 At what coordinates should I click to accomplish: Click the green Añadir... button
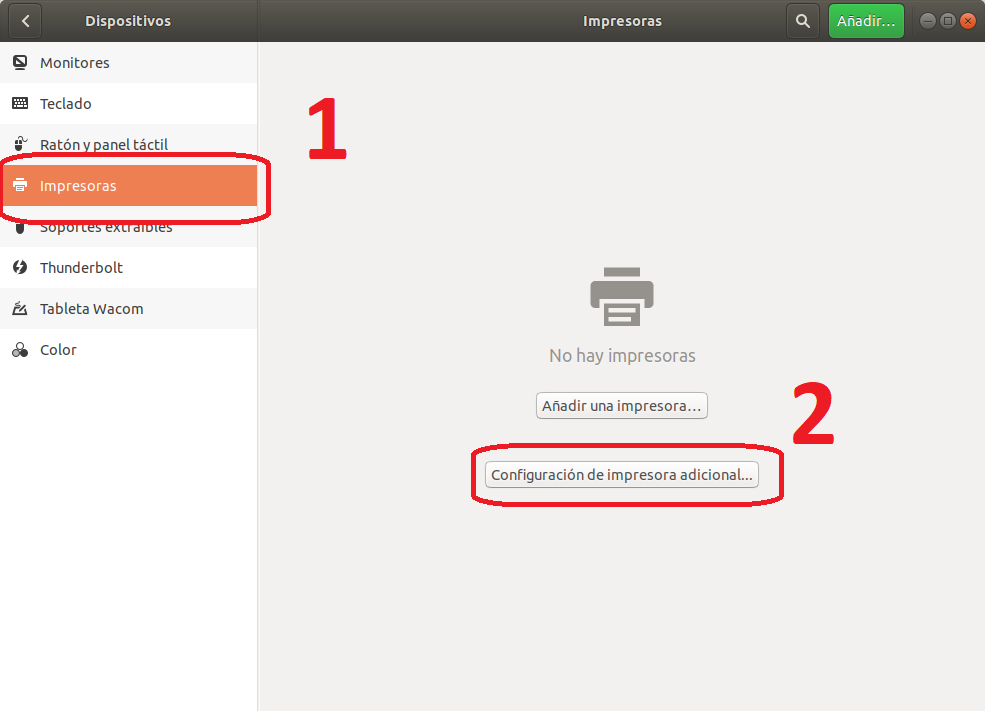click(866, 21)
